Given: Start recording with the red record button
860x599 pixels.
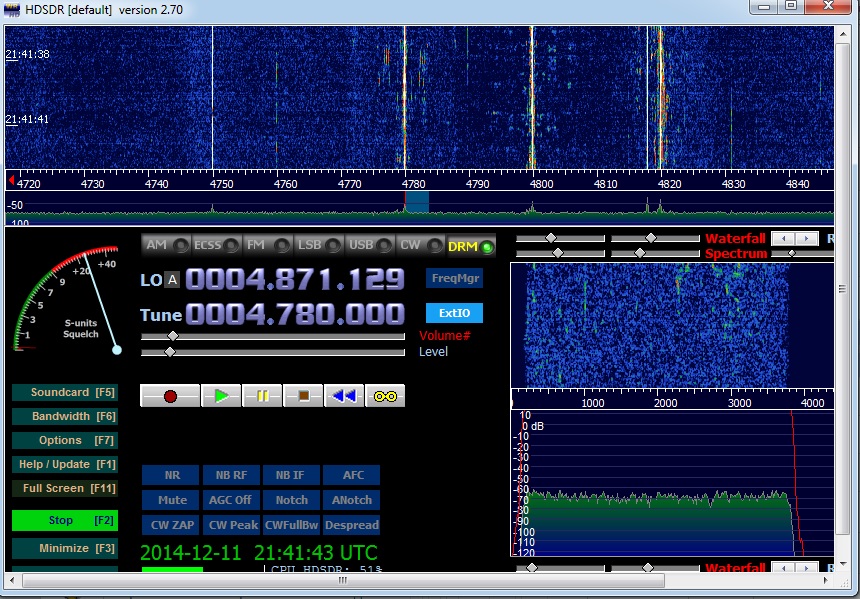Looking at the screenshot, I should 170,396.
